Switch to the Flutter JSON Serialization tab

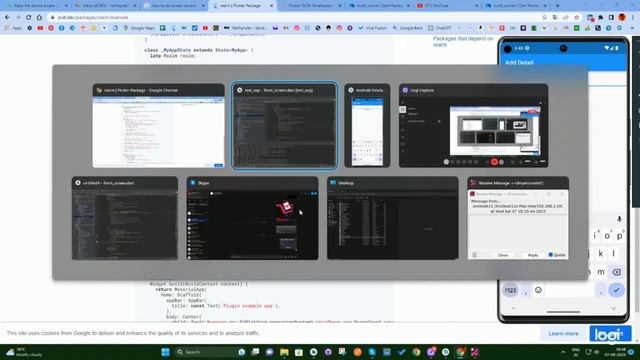click(310, 6)
